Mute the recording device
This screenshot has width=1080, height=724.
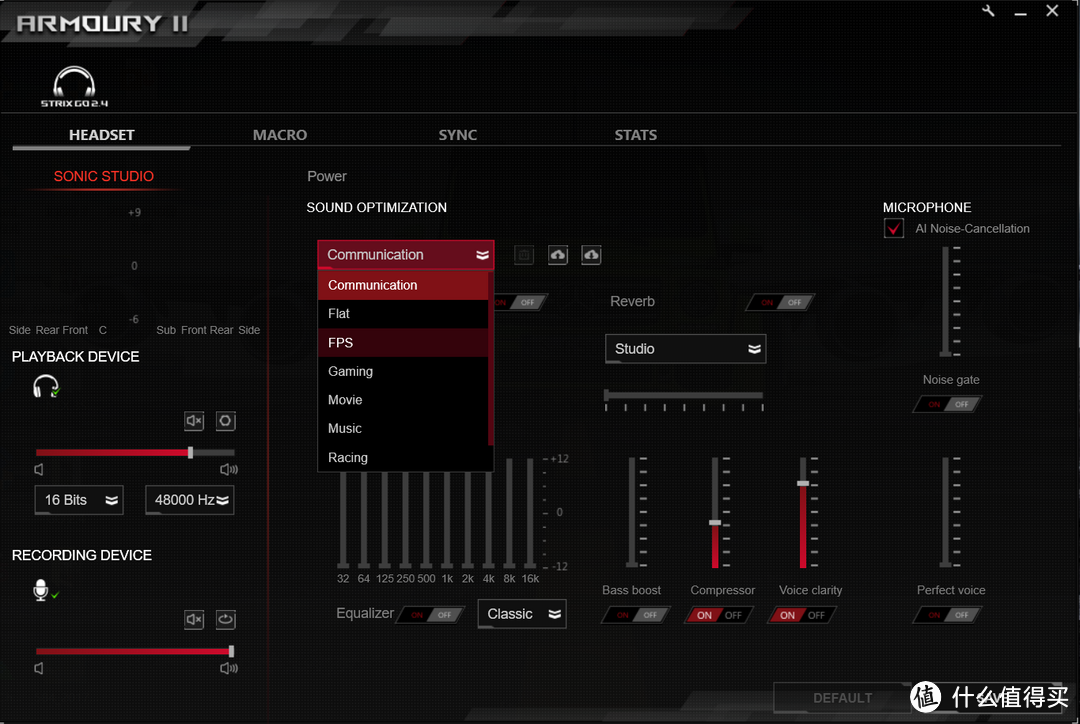194,619
